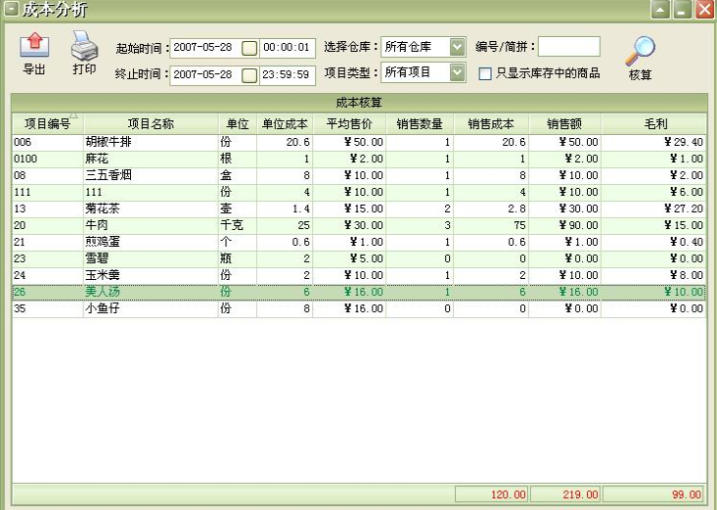717x510 pixels.
Task: Click the 终止时间 date field
Action: pos(205,75)
